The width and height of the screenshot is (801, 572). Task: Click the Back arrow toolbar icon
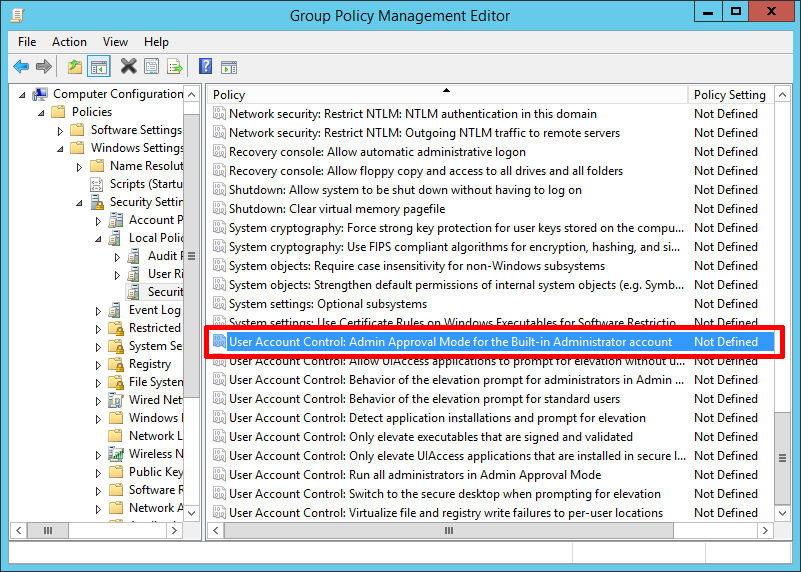pos(21,66)
